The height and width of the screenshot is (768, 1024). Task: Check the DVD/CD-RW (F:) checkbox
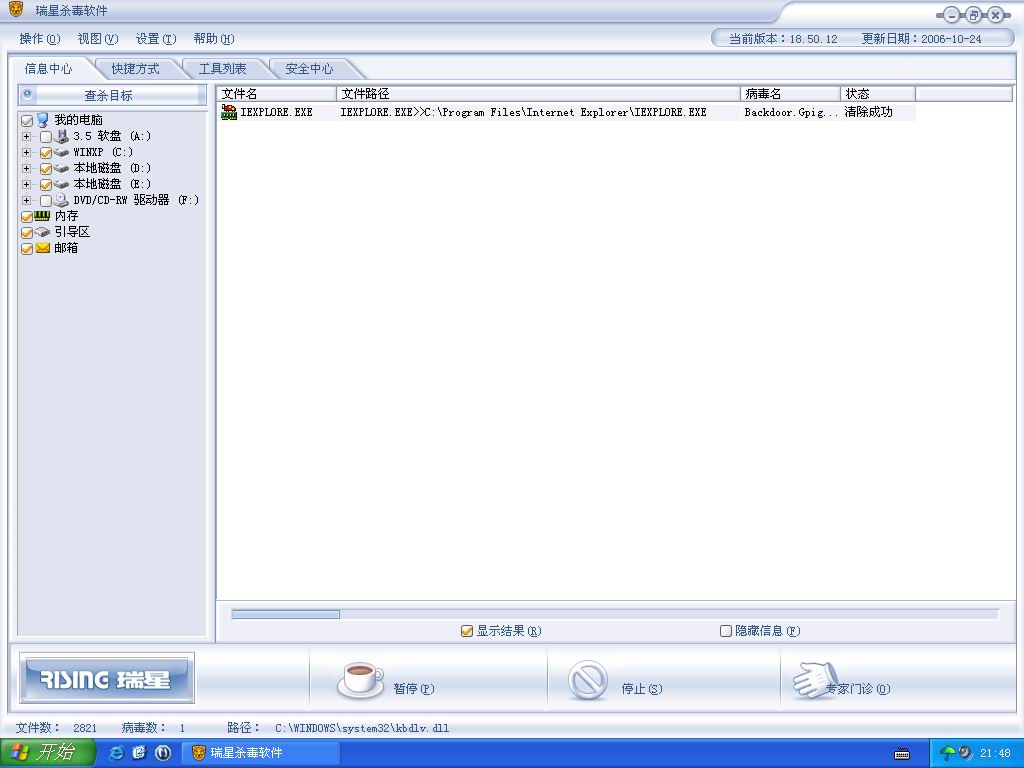tap(46, 200)
